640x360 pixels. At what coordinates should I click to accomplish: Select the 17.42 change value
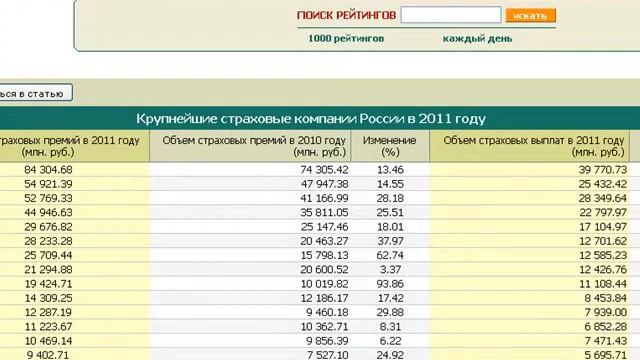pyautogui.click(x=390, y=298)
